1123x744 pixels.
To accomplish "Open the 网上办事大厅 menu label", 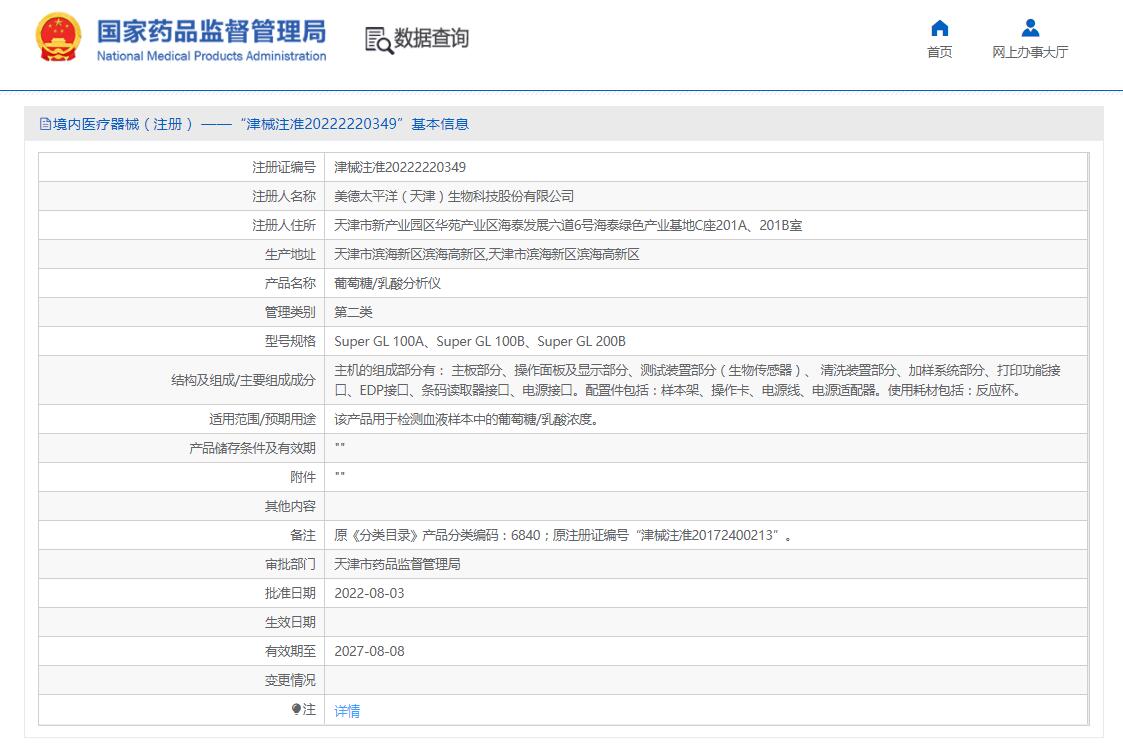I will point(1030,53).
